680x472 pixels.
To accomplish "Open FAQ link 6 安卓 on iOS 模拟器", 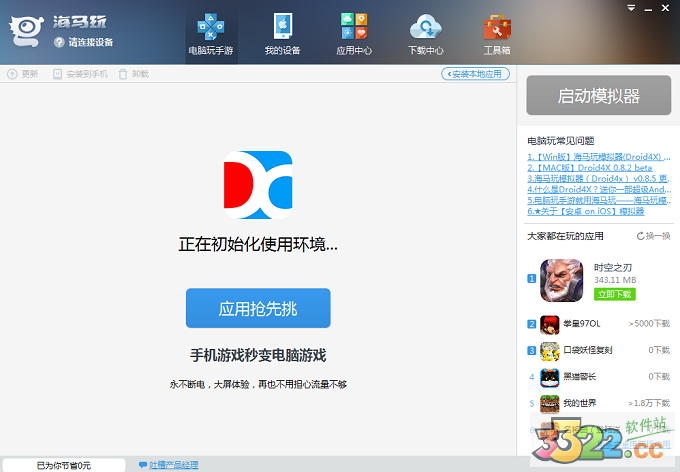I will point(585,211).
